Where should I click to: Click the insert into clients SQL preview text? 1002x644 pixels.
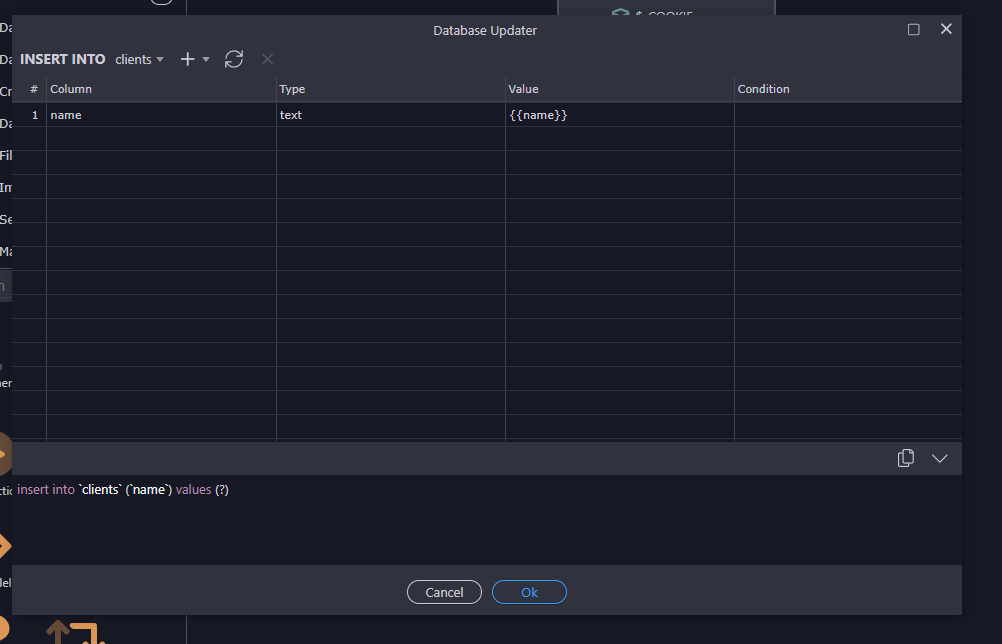click(x=120, y=490)
